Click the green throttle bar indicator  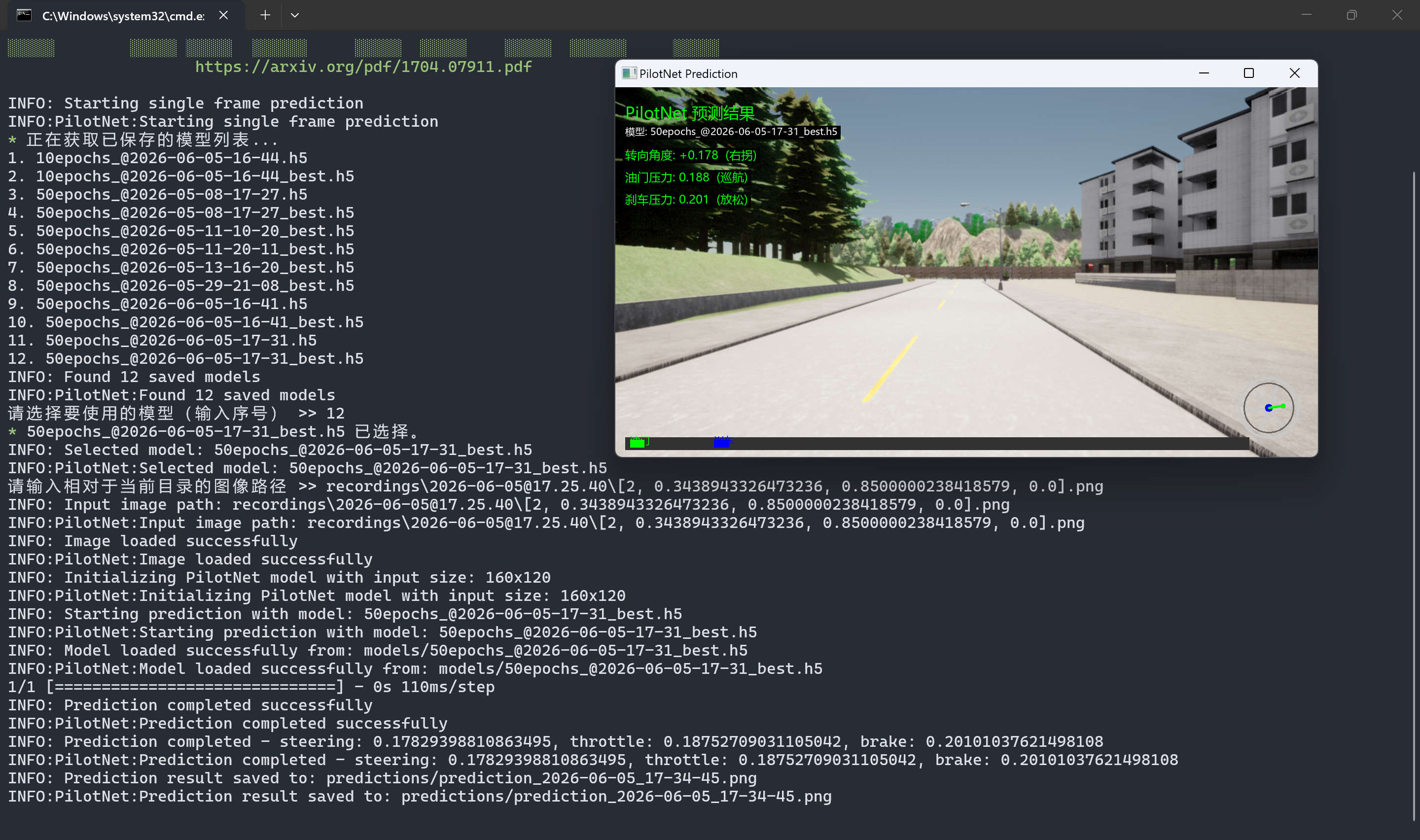point(638,443)
